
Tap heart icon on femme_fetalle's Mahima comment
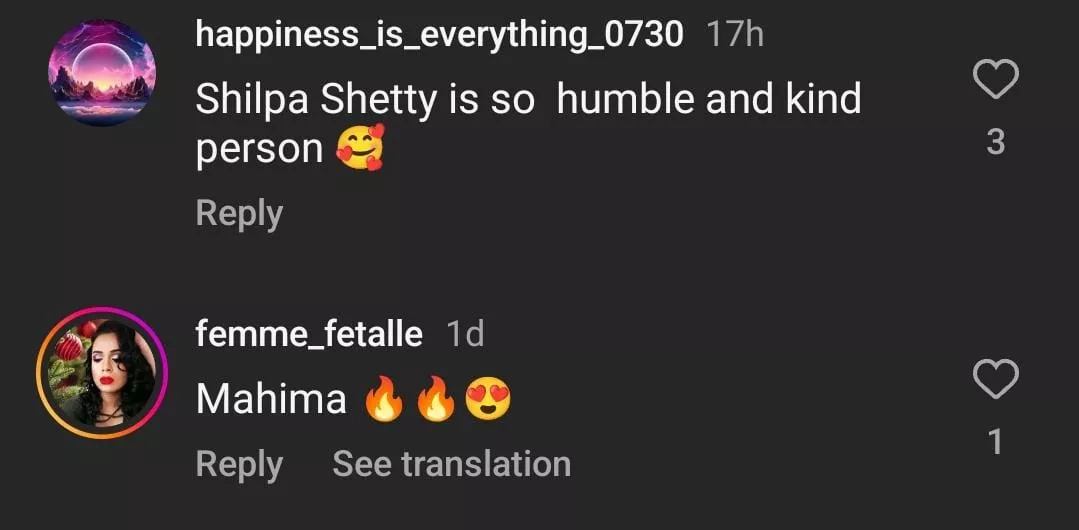point(995,380)
